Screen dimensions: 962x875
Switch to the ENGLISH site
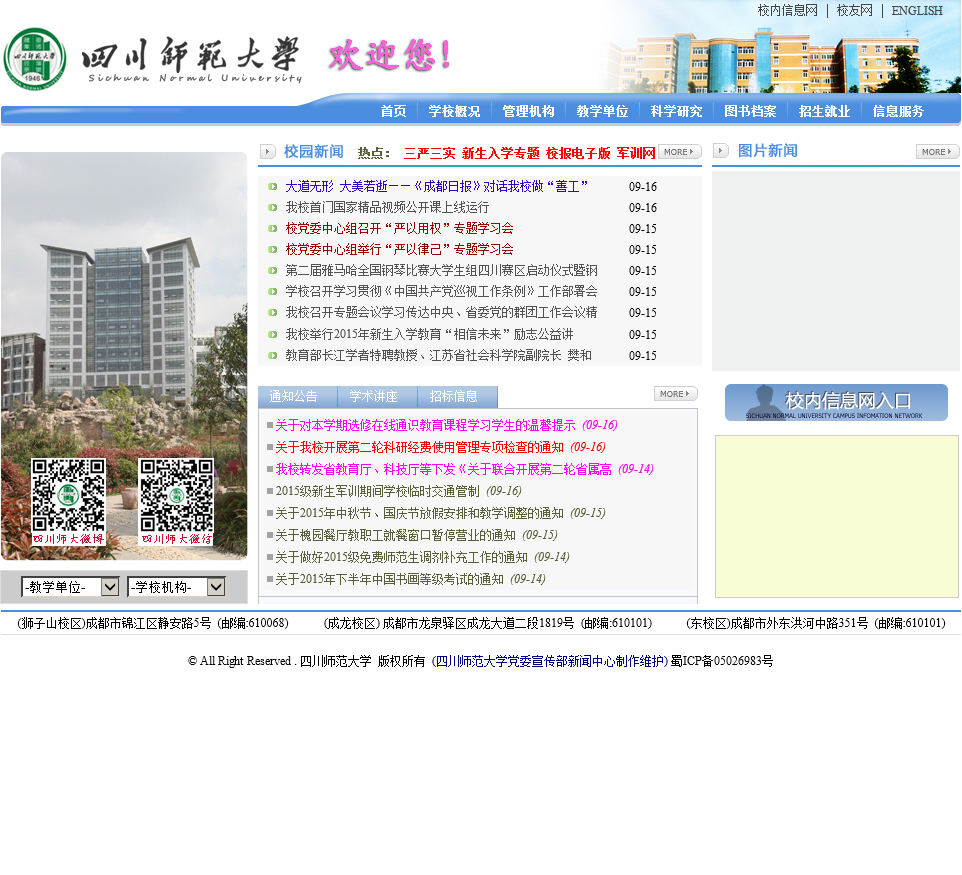point(917,10)
